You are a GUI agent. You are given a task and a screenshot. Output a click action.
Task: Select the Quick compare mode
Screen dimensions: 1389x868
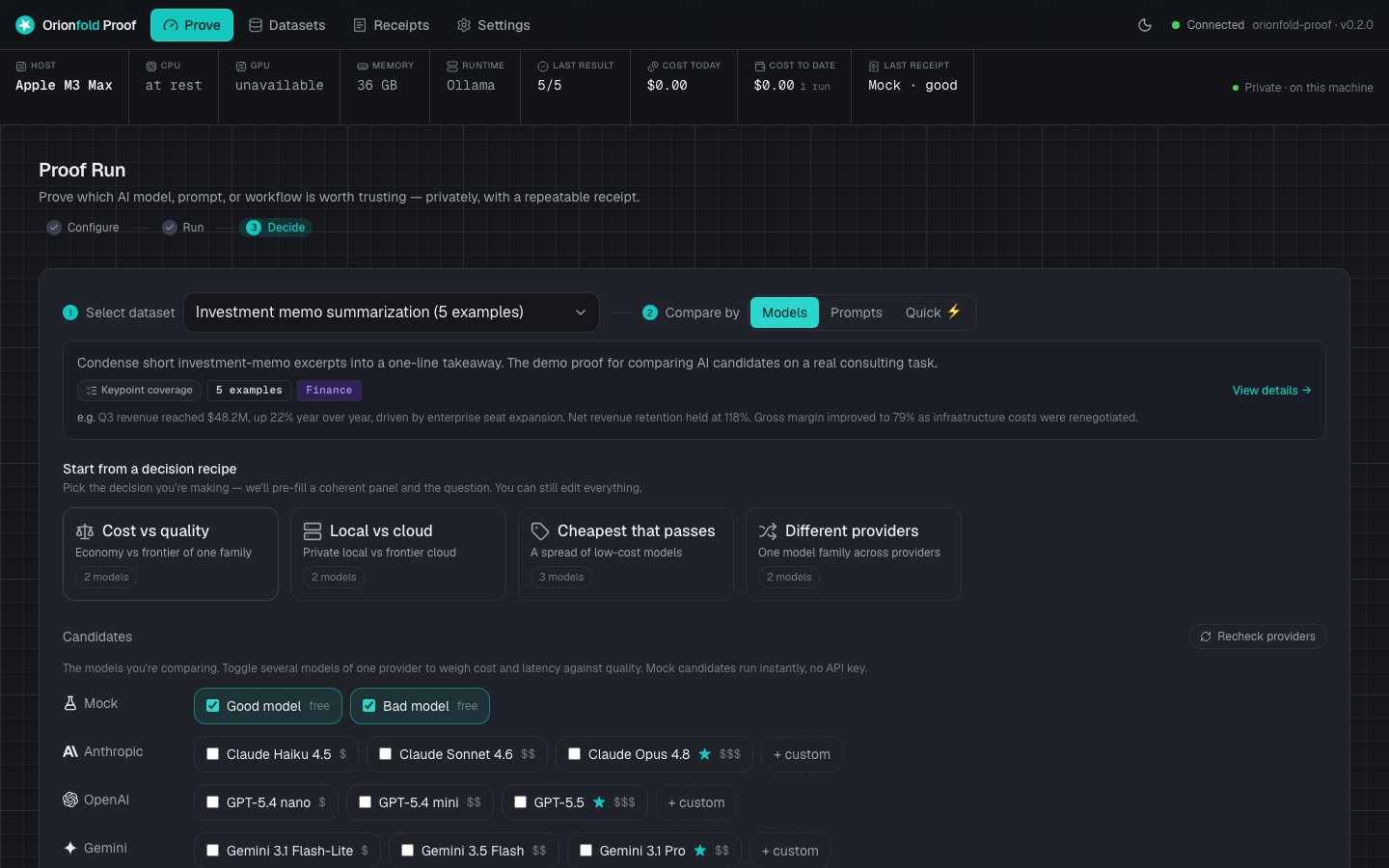[x=934, y=312]
